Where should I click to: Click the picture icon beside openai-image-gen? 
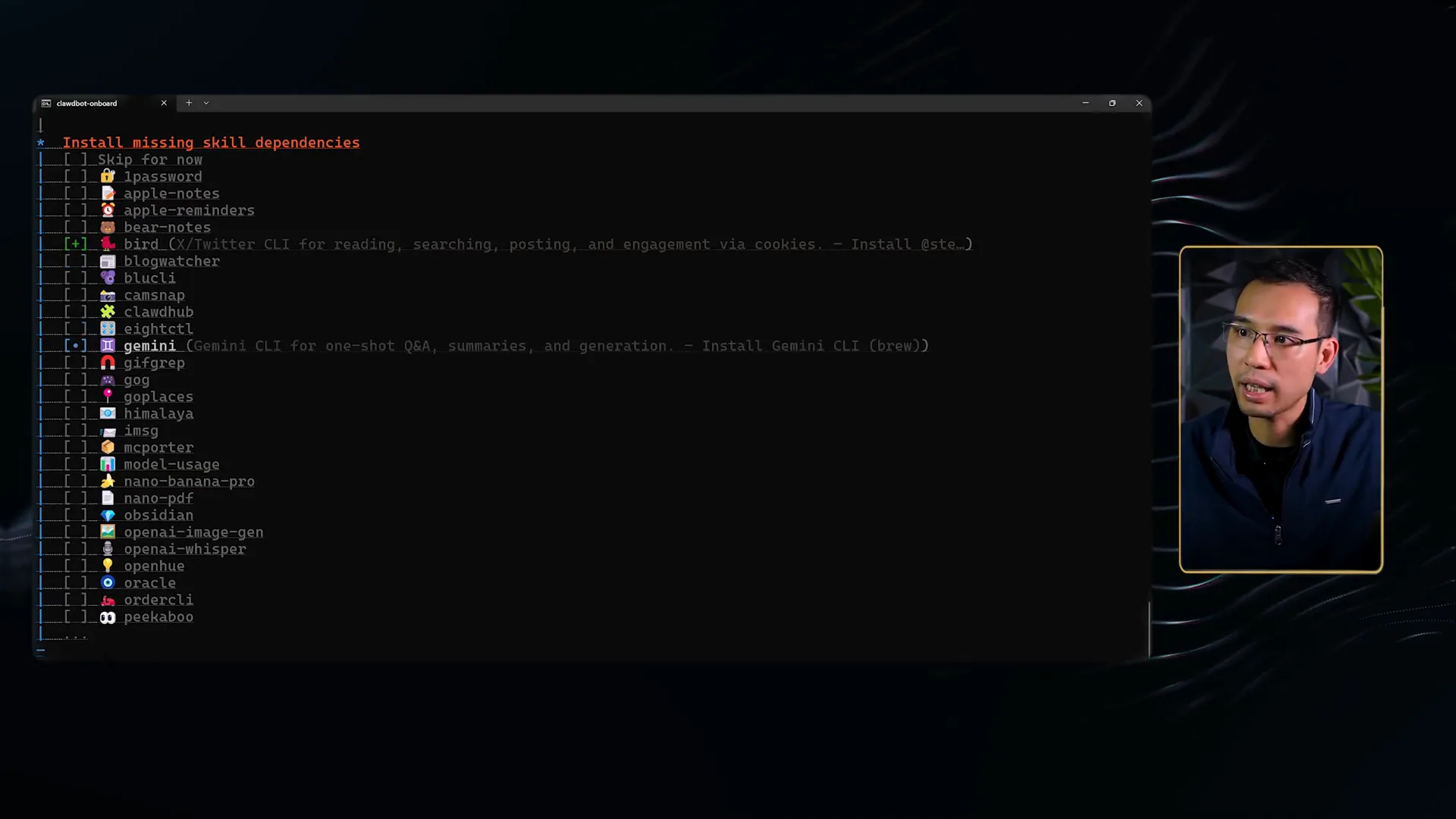pos(108,532)
